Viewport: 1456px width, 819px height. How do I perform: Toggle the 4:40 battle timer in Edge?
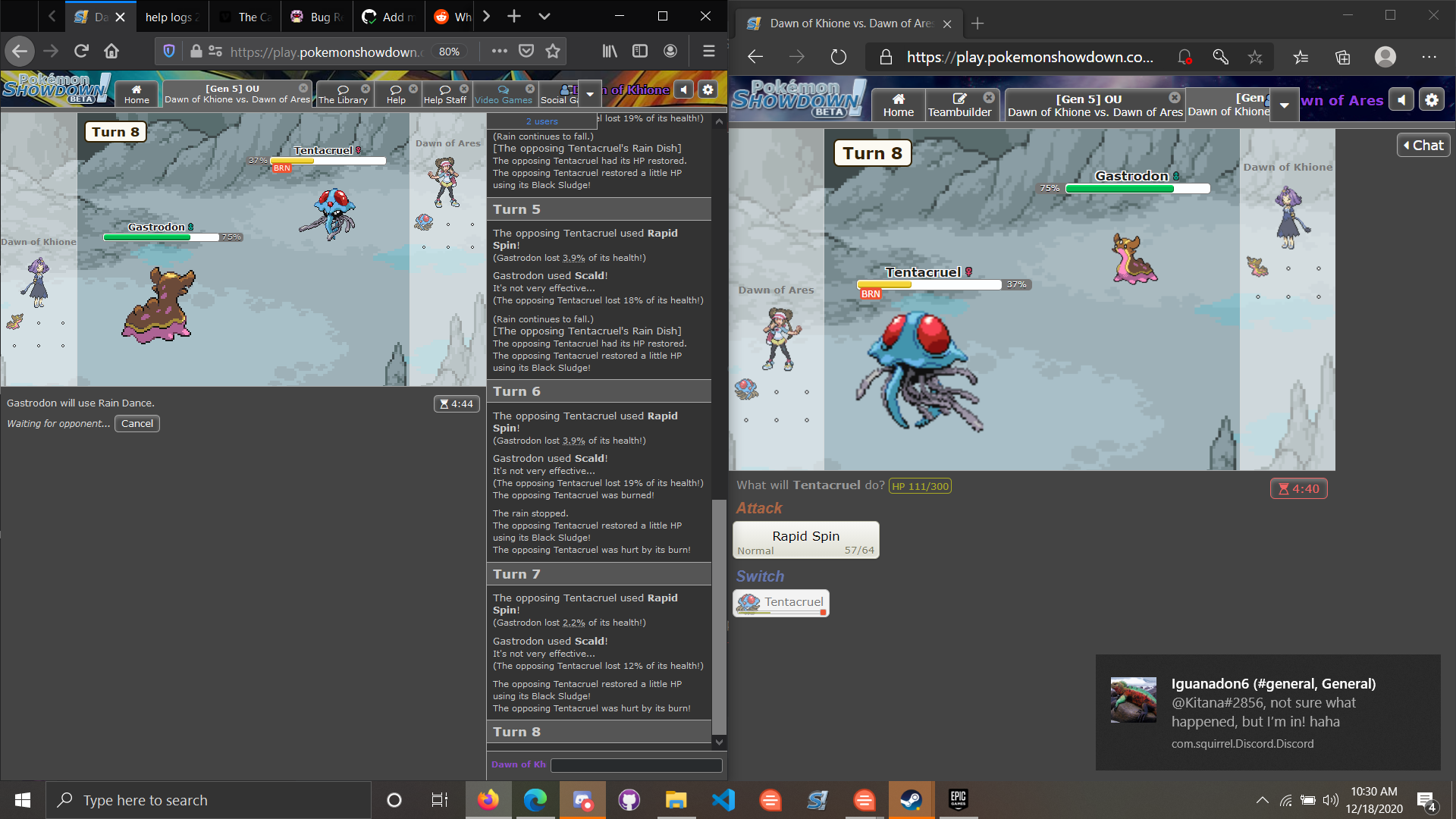[1298, 489]
